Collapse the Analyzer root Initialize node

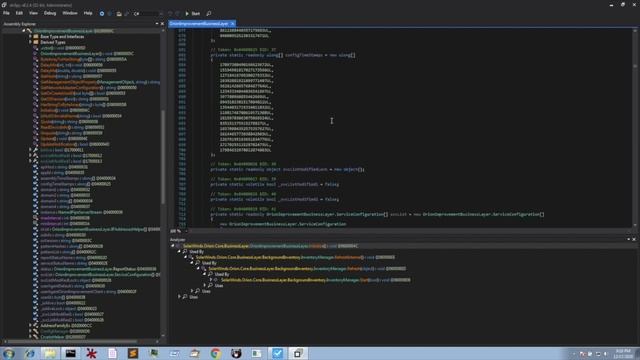pos(173,246)
